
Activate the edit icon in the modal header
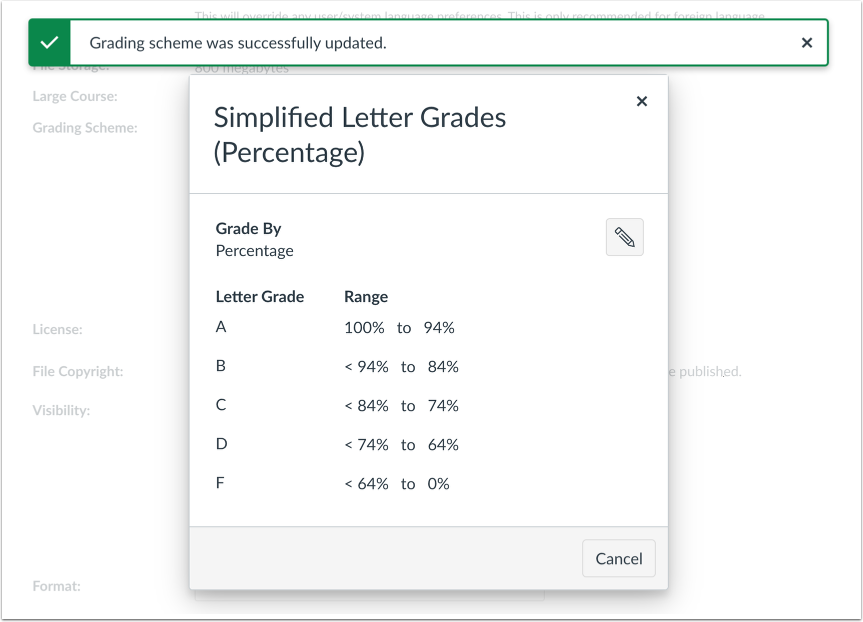point(624,237)
